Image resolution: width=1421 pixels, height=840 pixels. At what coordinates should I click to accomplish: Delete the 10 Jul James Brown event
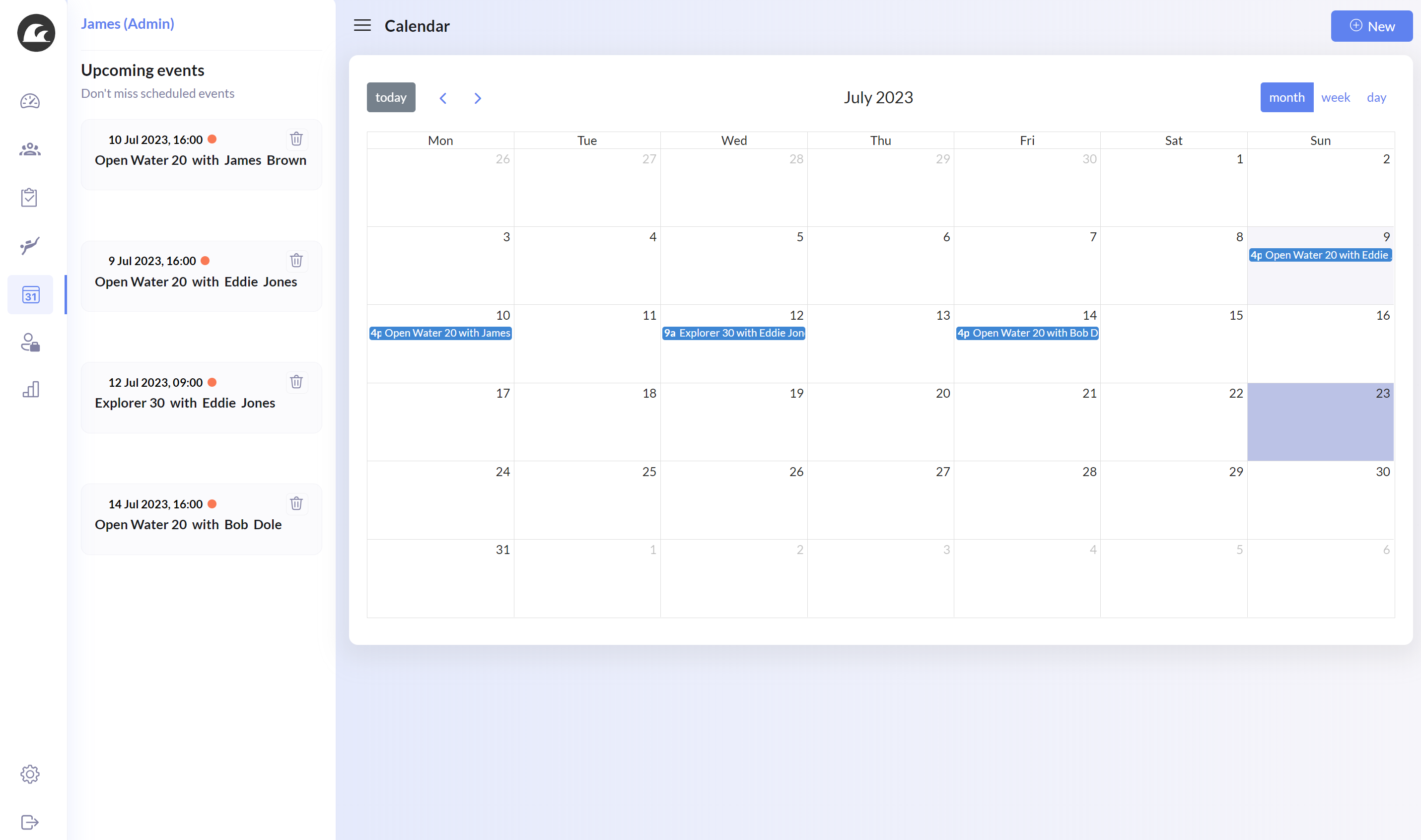pos(296,139)
